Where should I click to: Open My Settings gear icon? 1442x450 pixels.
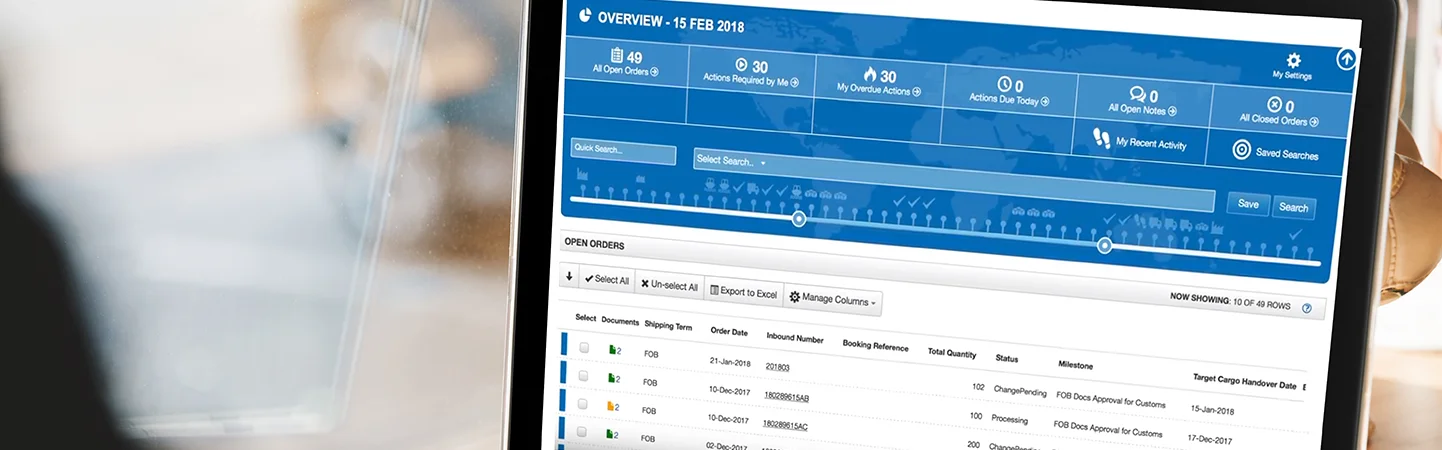[1293, 60]
